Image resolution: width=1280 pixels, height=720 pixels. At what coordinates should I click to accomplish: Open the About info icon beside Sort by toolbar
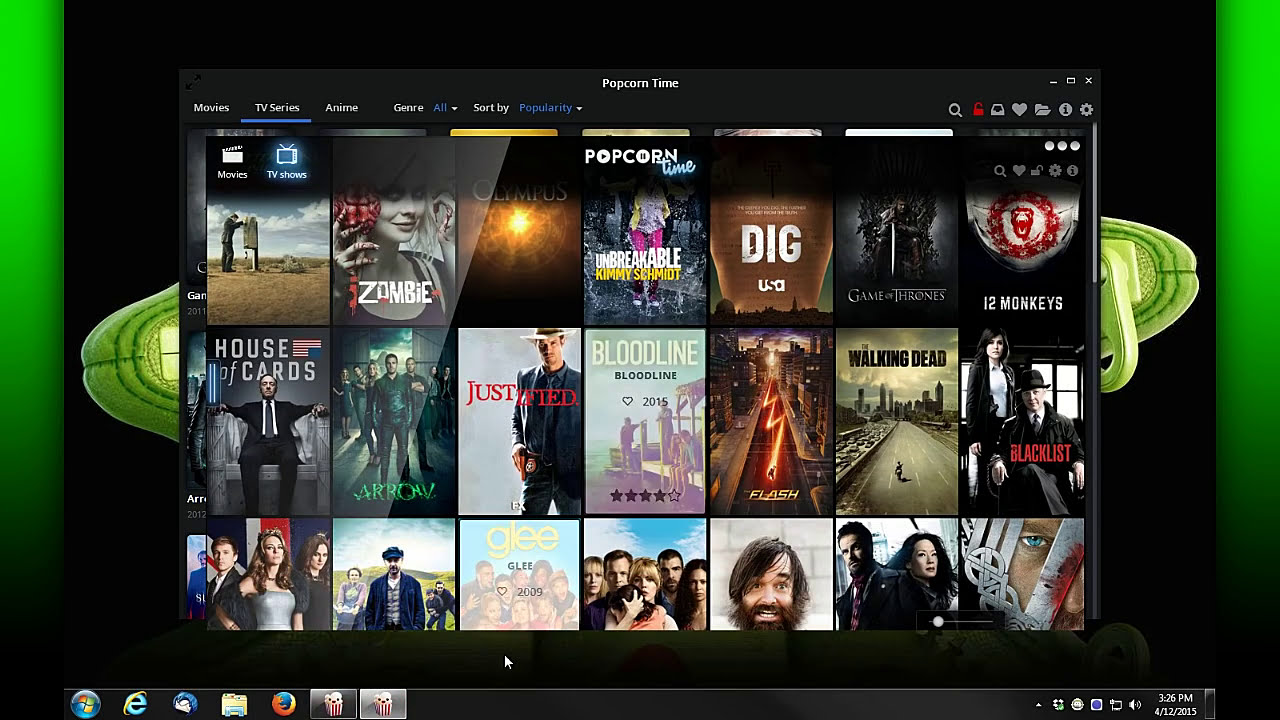(x=1065, y=109)
